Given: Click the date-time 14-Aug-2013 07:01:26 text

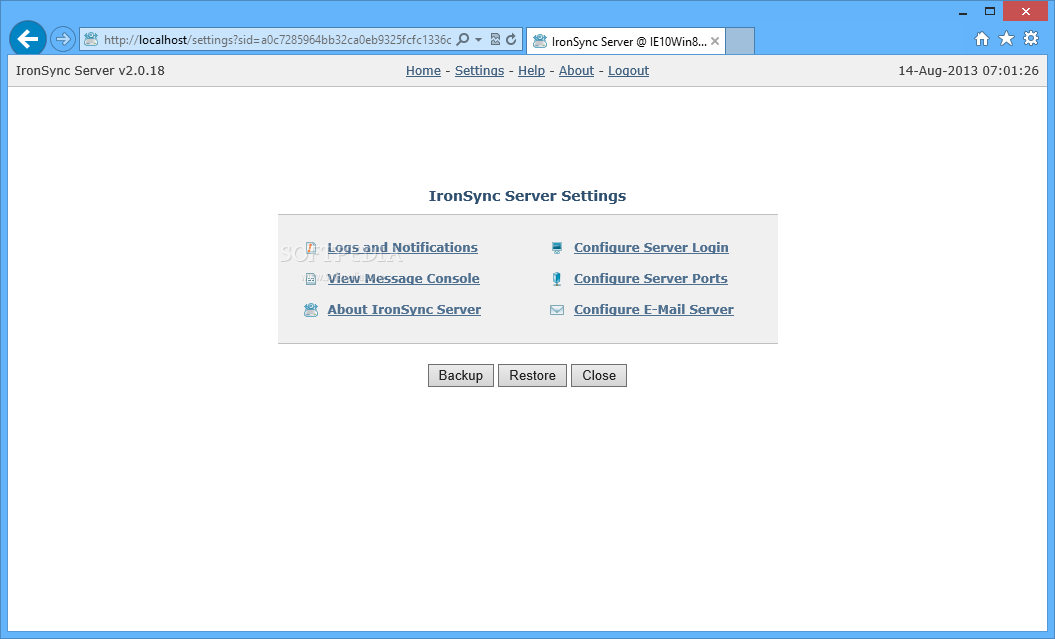Looking at the screenshot, I should coord(968,71).
